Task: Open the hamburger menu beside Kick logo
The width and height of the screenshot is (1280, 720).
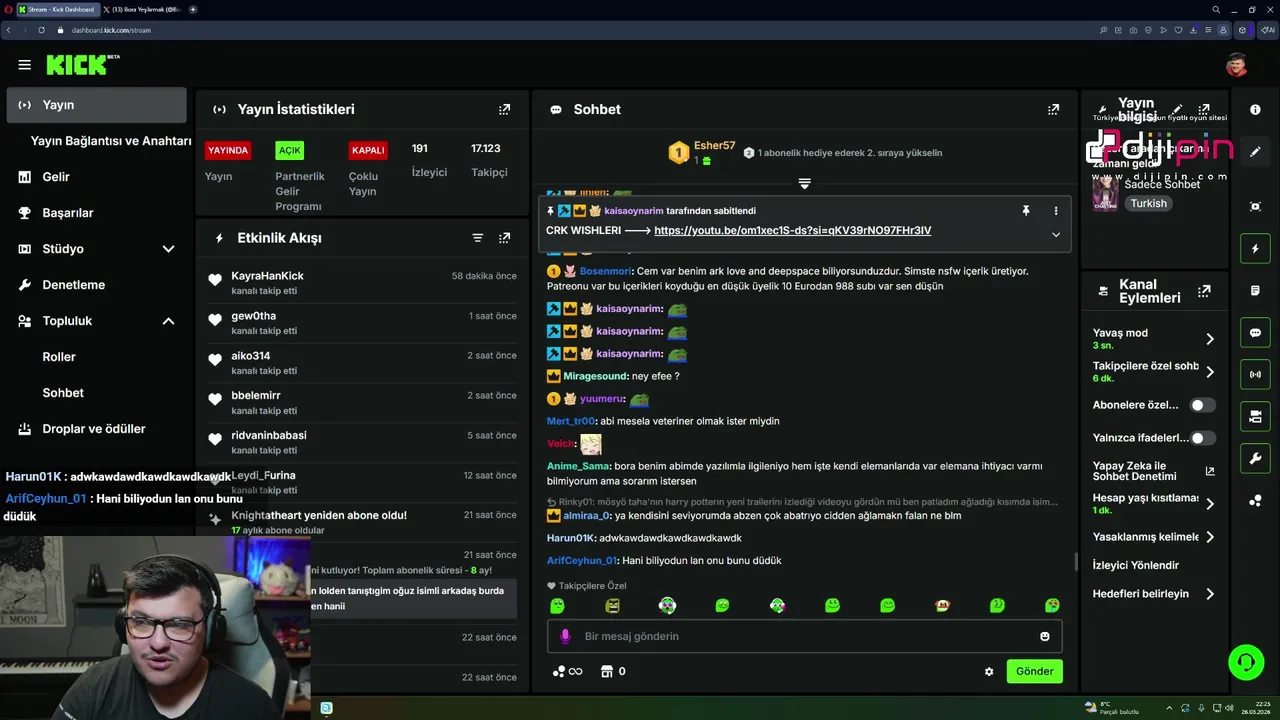Action: pyautogui.click(x=24, y=65)
